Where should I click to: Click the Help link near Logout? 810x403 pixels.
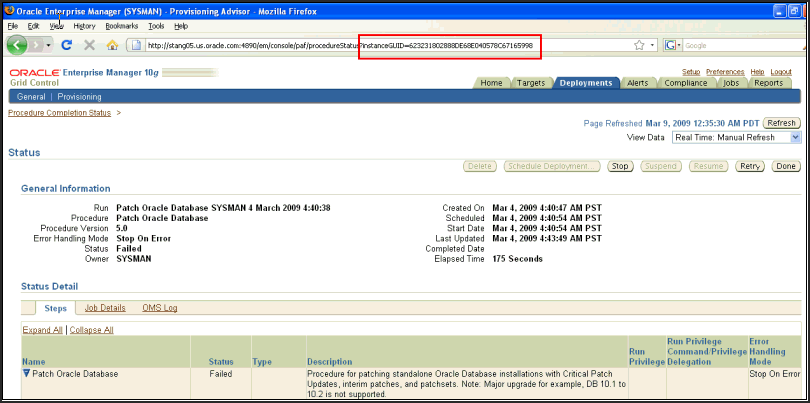(x=757, y=72)
